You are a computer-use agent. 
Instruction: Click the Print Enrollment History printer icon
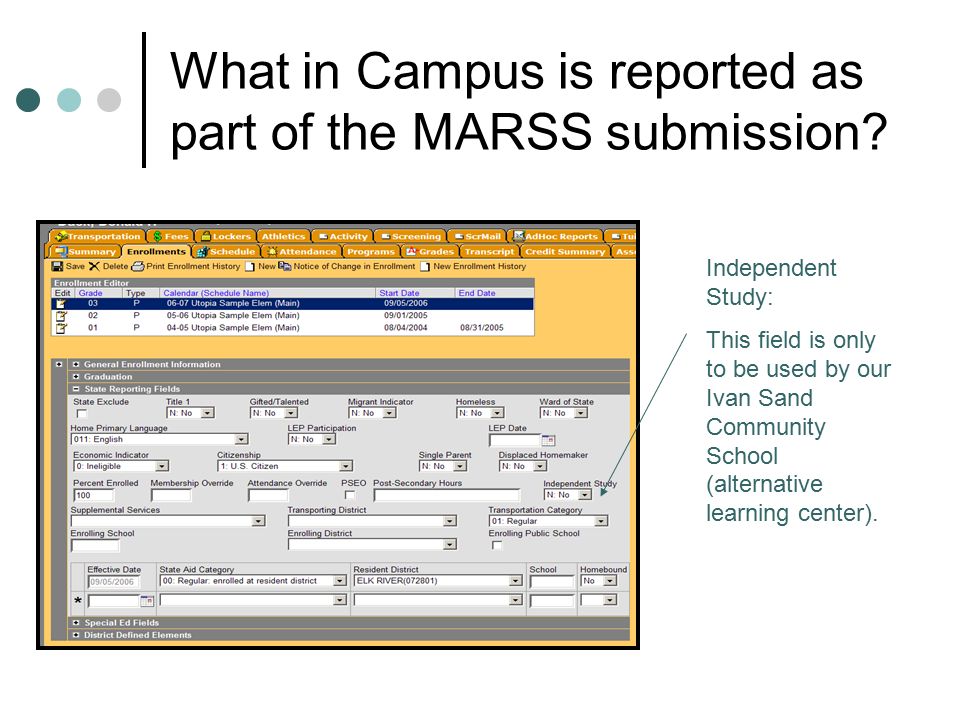pyautogui.click(x=138, y=266)
